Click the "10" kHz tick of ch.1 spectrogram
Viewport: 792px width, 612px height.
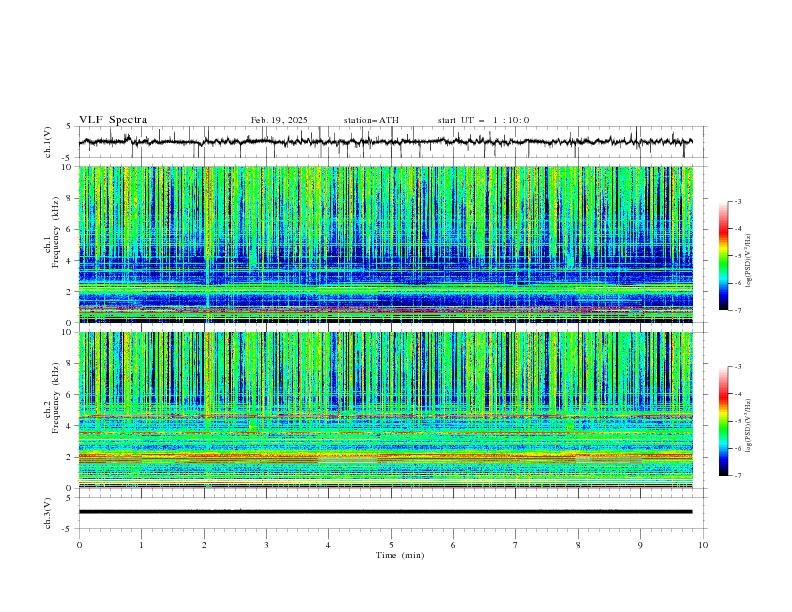(69, 167)
